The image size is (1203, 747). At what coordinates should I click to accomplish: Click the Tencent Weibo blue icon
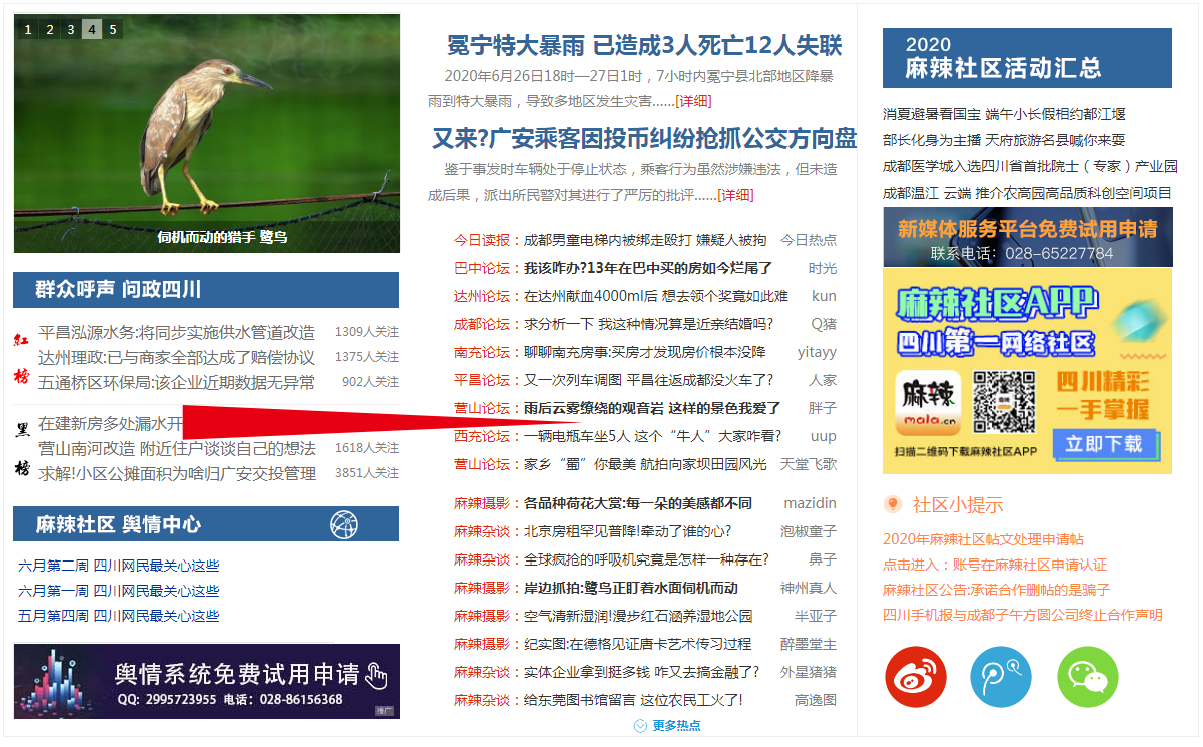click(1001, 677)
